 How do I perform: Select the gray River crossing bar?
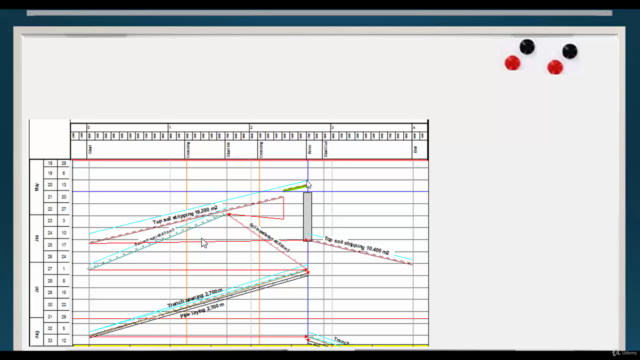click(307, 216)
